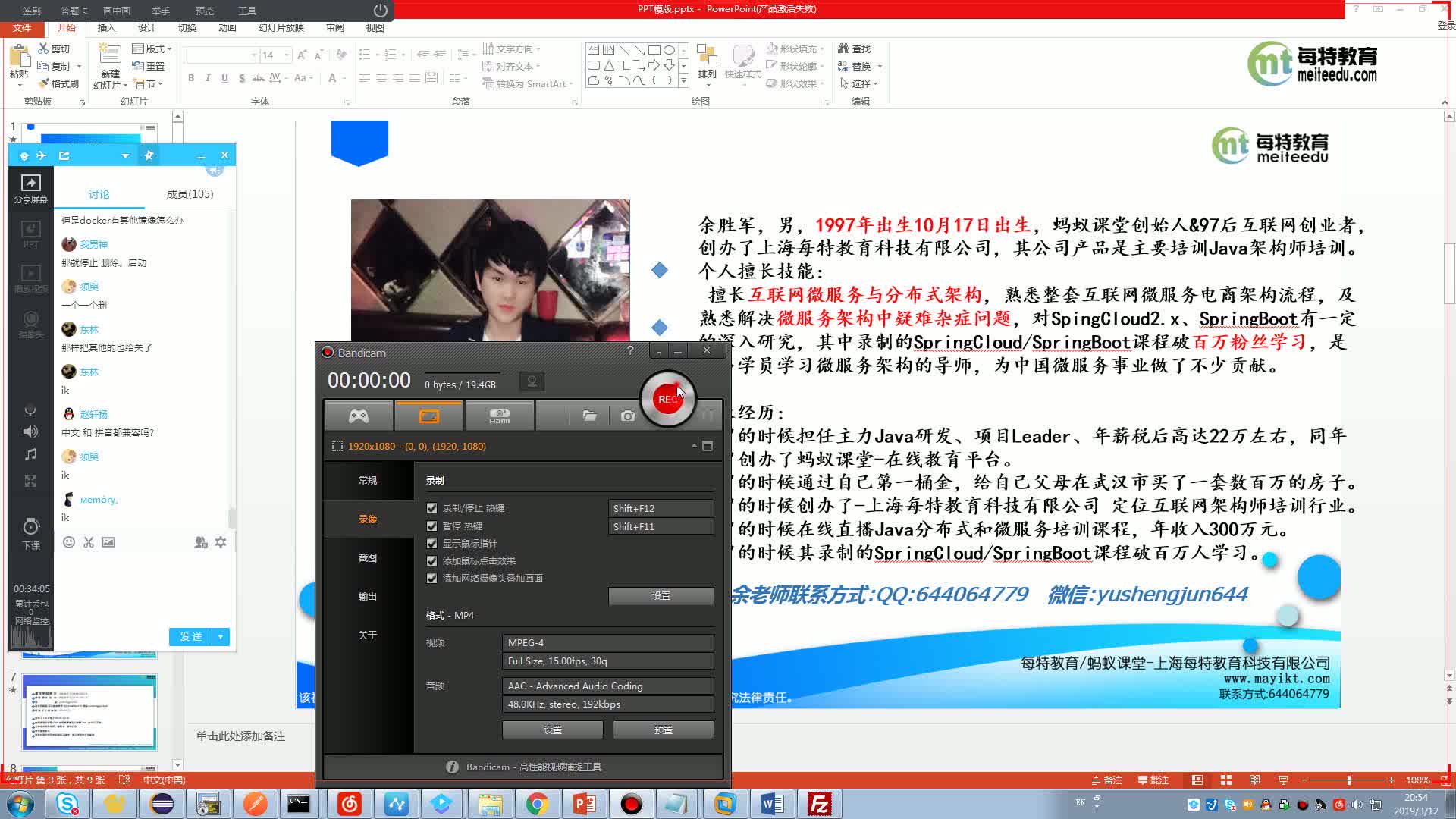The height and width of the screenshot is (819, 1456).
Task: Switch to 设计 ribbon tab
Action: pyautogui.click(x=146, y=28)
